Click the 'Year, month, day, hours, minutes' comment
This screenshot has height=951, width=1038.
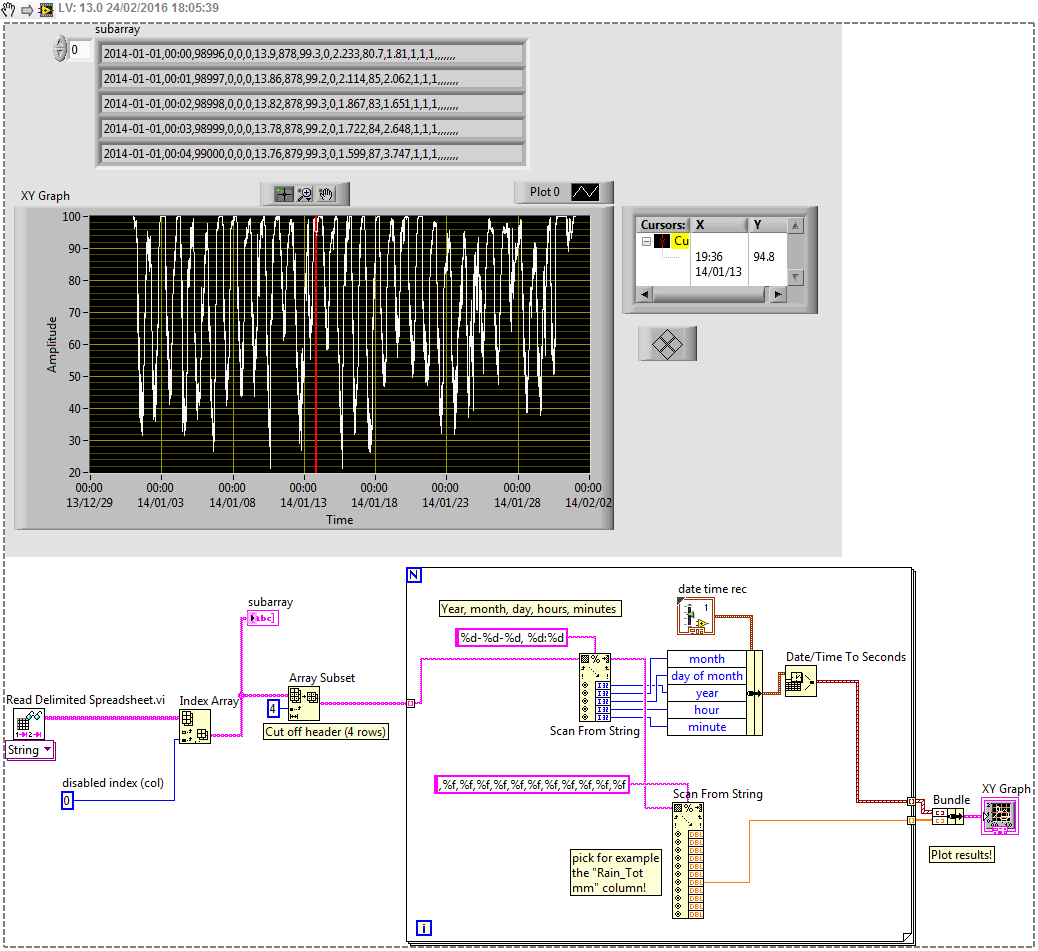pyautogui.click(x=530, y=609)
